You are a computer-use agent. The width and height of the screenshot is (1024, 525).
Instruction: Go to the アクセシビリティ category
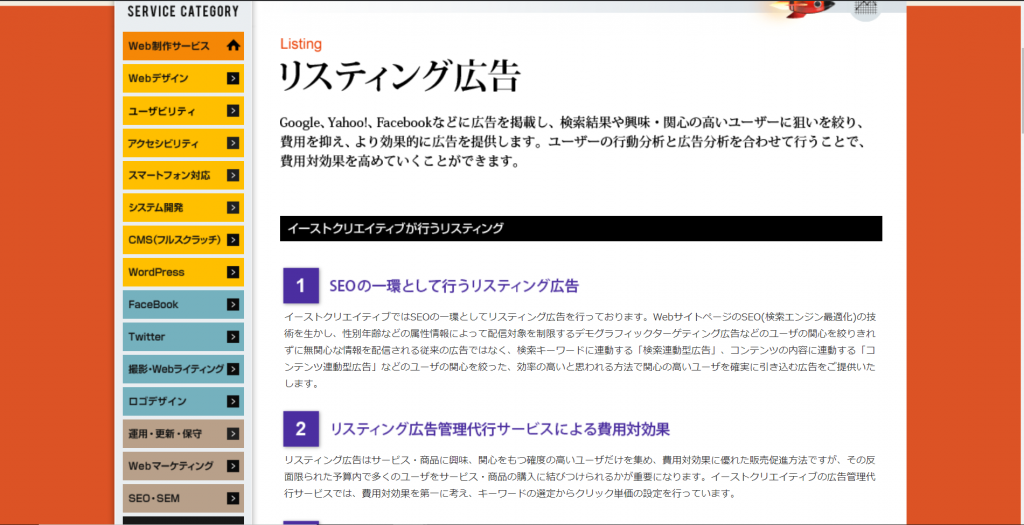click(x=184, y=143)
